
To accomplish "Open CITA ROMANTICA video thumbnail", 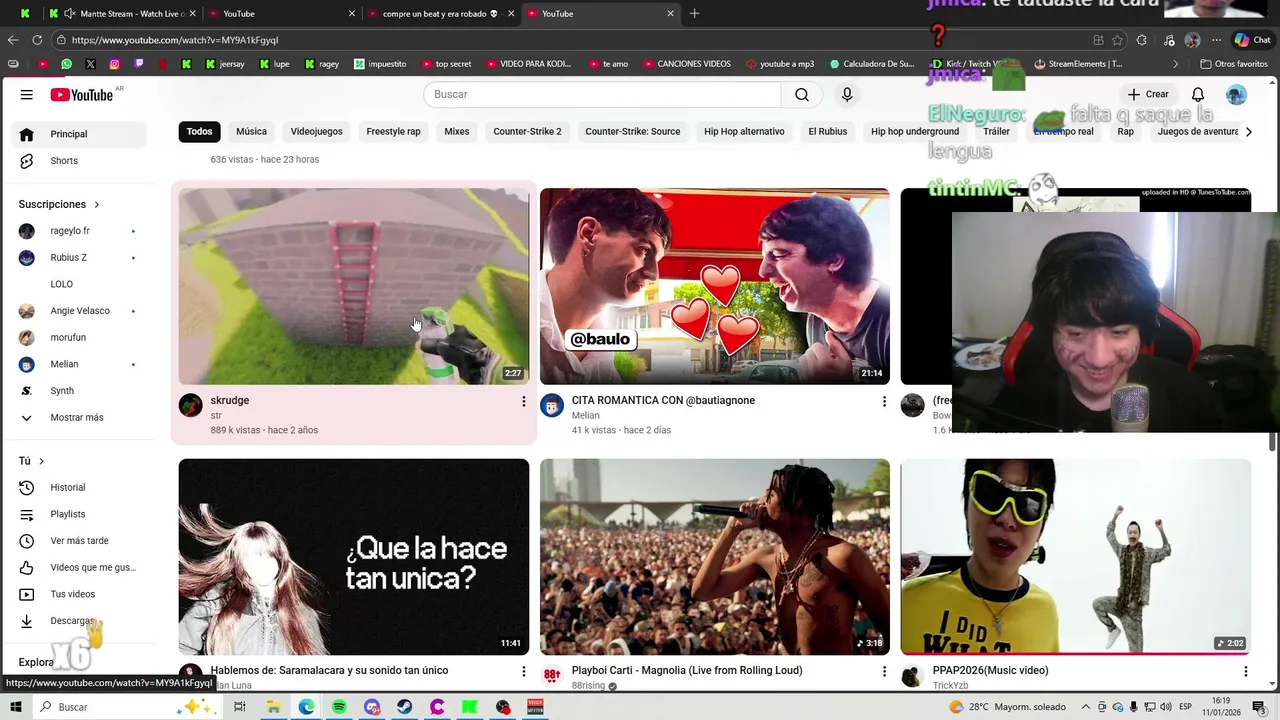I will pyautogui.click(x=715, y=286).
